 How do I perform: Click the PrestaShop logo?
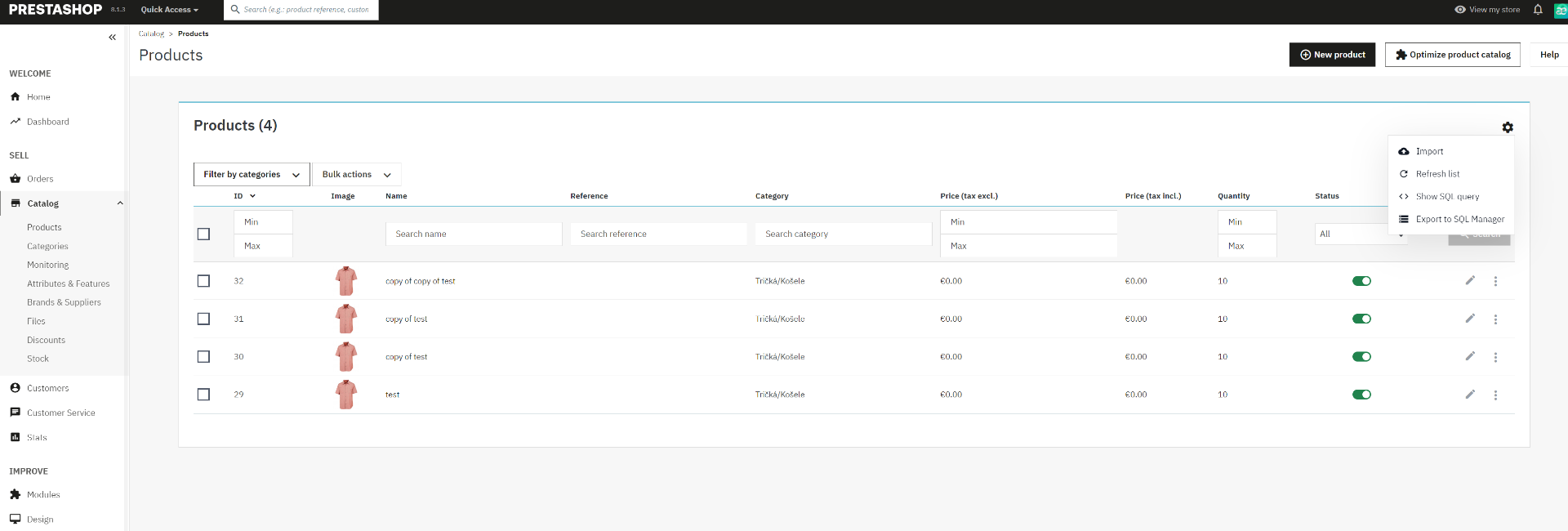[56, 10]
